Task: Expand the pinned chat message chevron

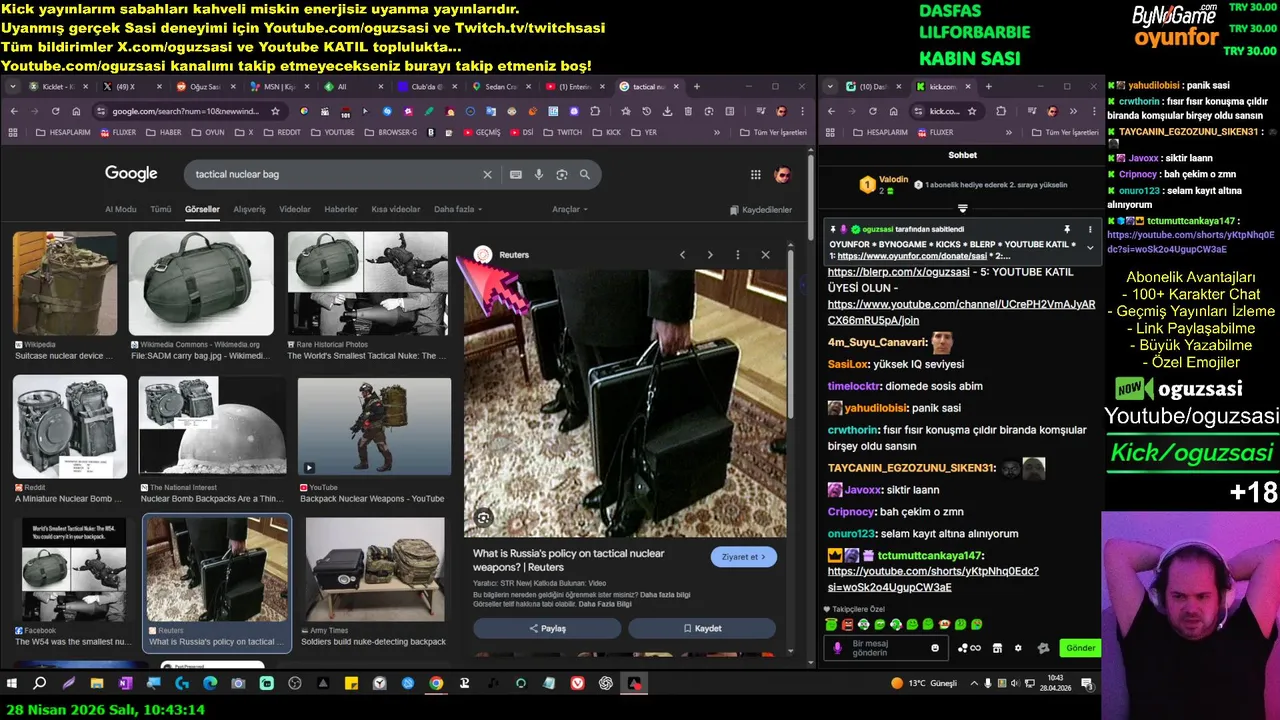Action: (x=1090, y=247)
